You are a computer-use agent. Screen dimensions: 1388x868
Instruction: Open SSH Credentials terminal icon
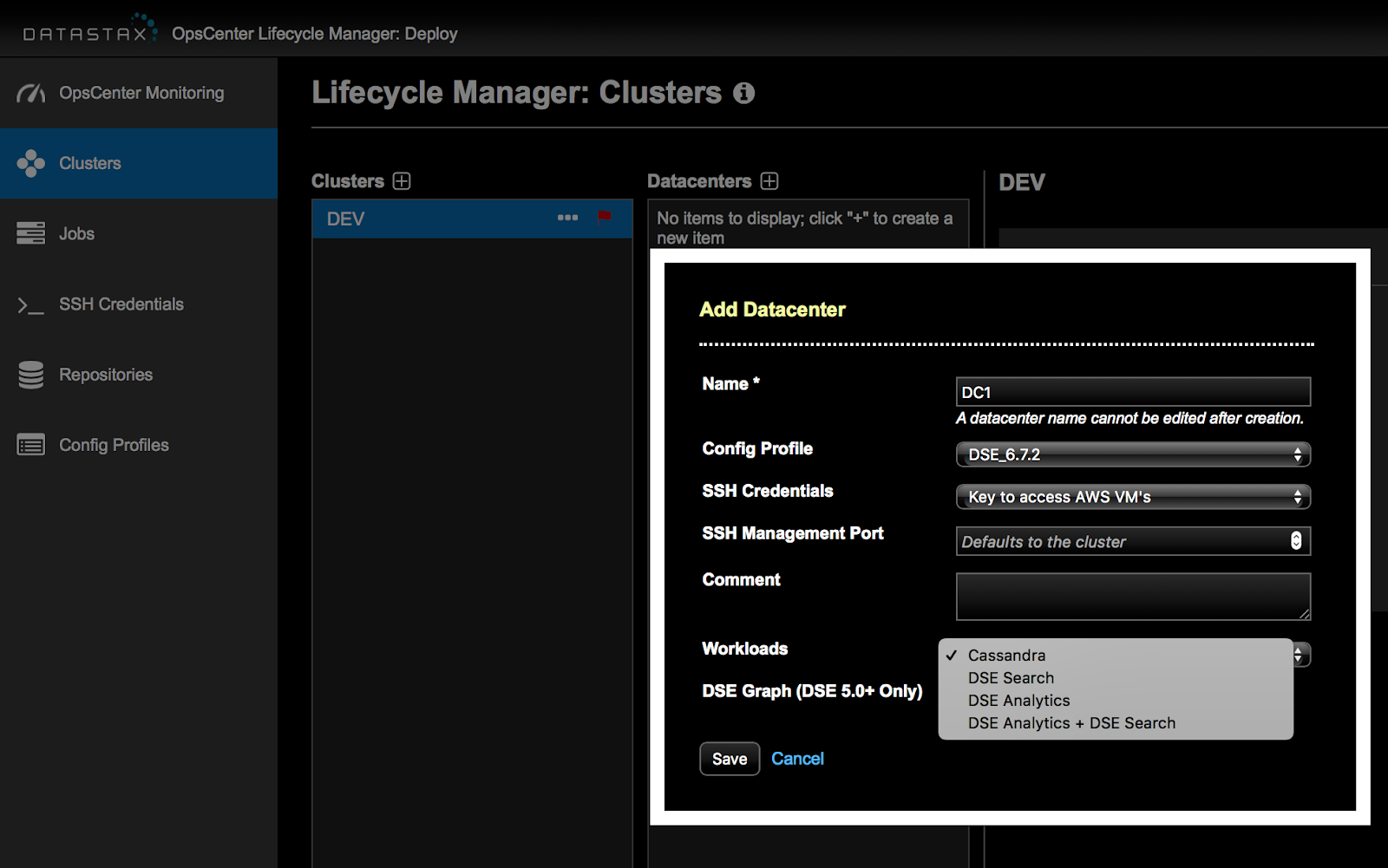[31, 304]
